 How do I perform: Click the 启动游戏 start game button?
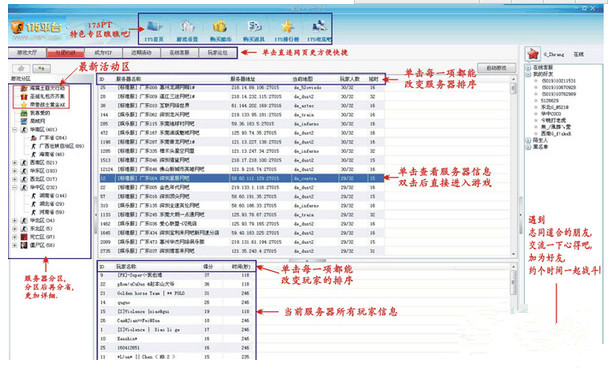pos(496,68)
